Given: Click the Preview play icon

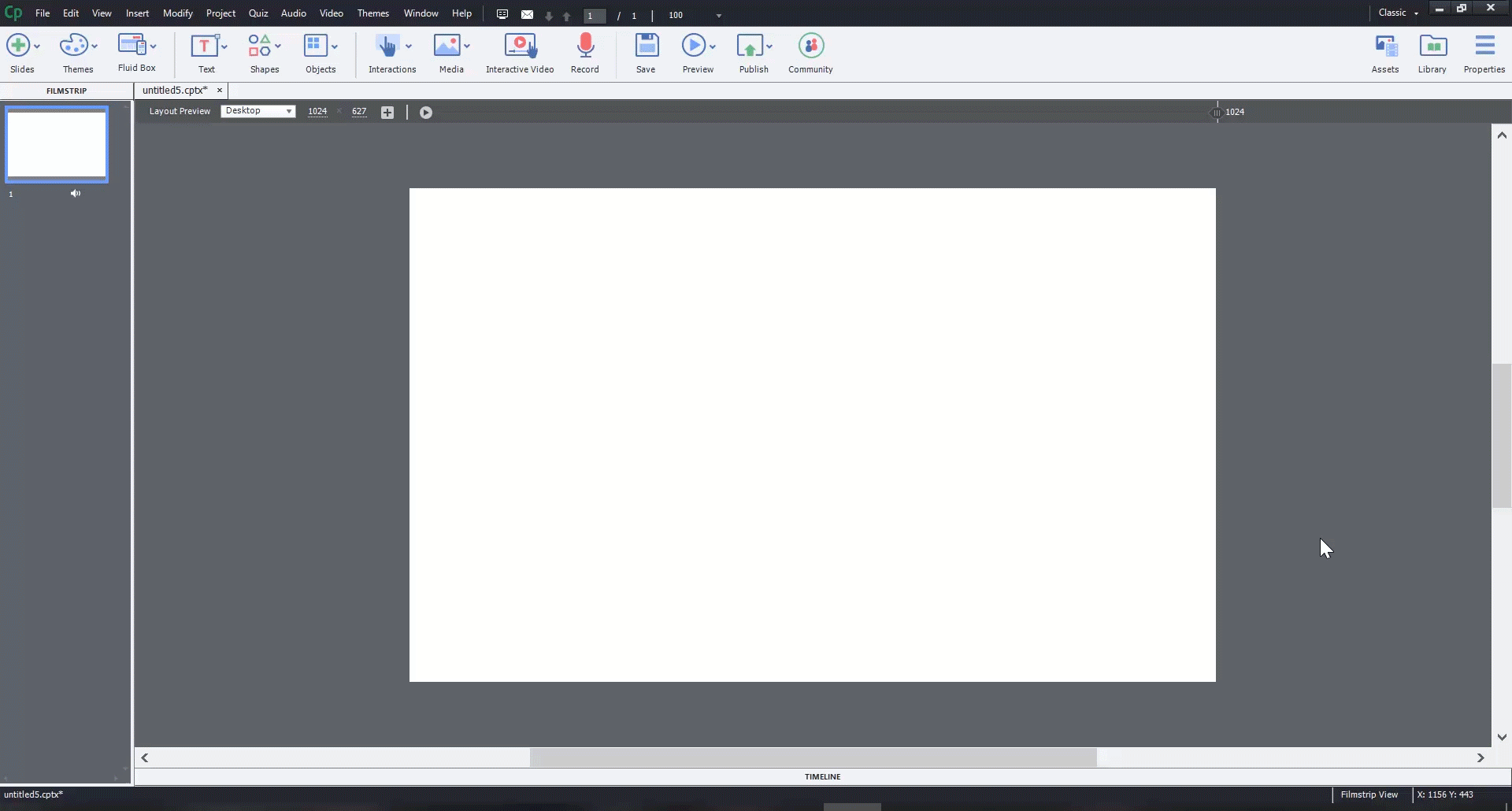Looking at the screenshot, I should (694, 46).
